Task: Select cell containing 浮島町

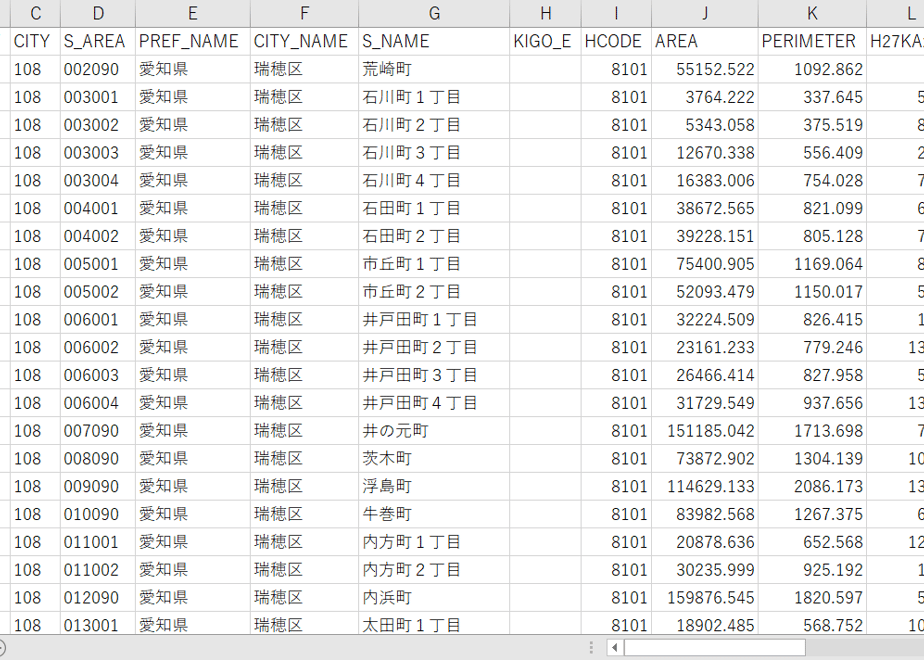Action: (434, 486)
